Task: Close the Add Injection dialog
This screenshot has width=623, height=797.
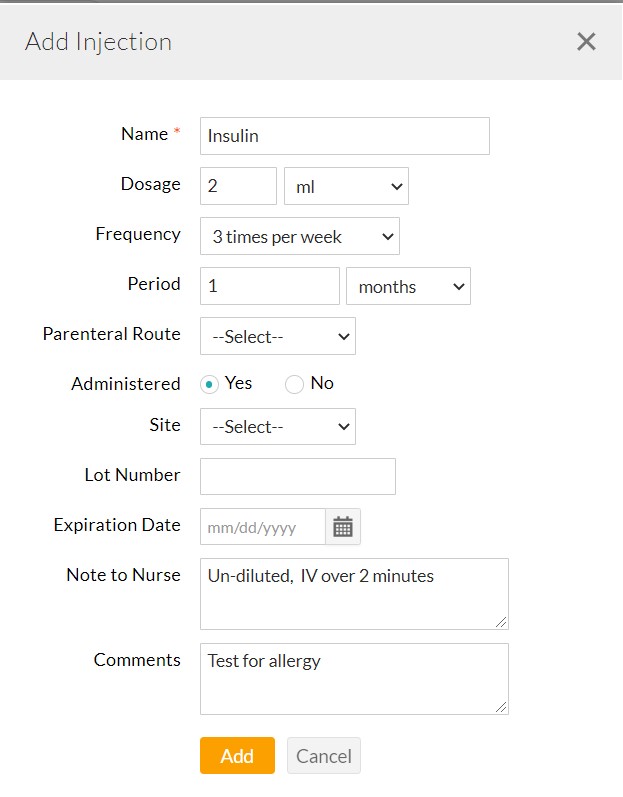Action: (x=586, y=41)
